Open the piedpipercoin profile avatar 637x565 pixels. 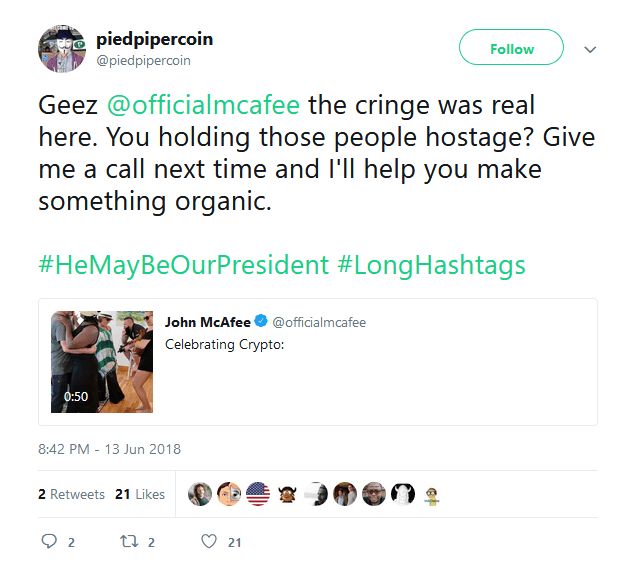(62, 49)
